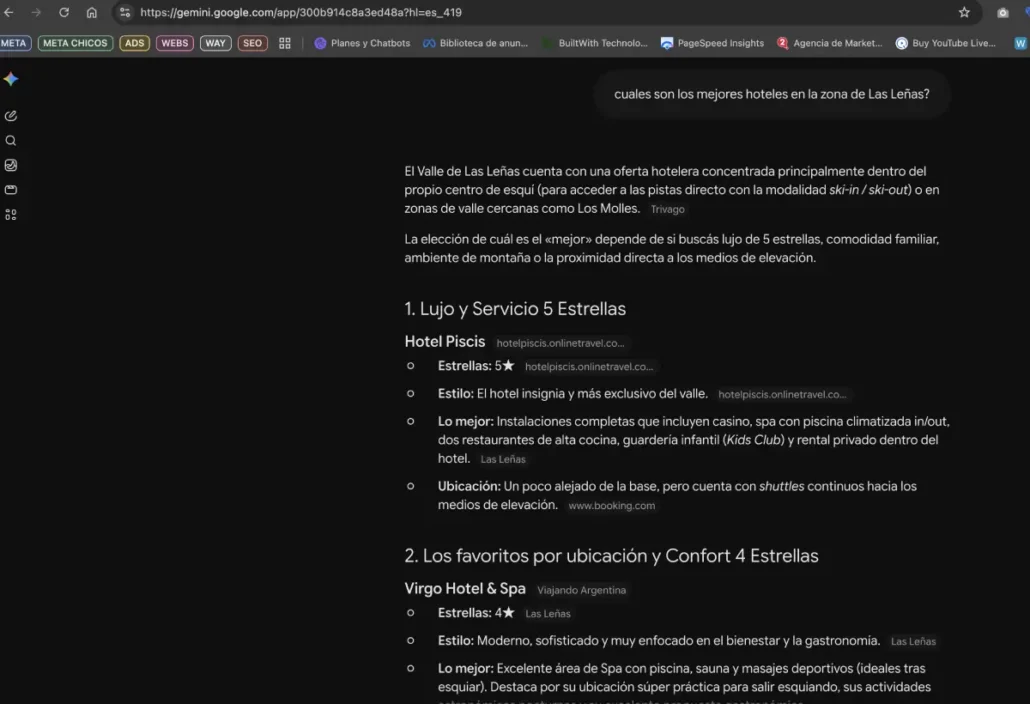The image size is (1030, 704).
Task: Open the Viajando Argentina source chip
Action: click(x=581, y=590)
